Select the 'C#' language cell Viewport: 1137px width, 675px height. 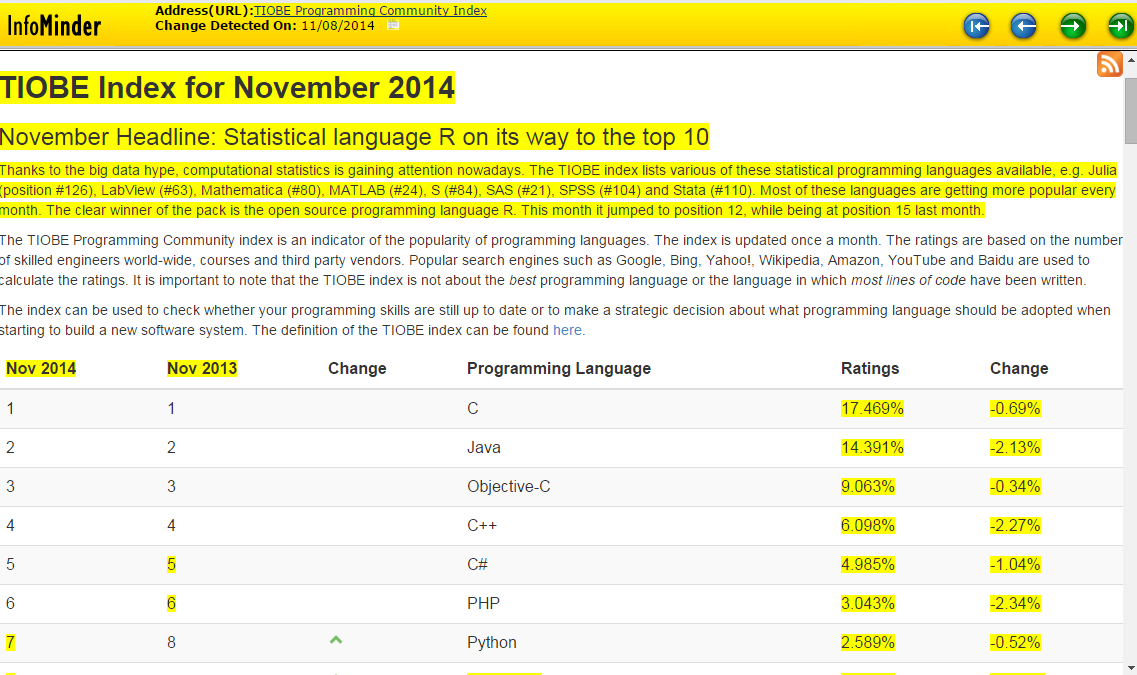point(477,565)
